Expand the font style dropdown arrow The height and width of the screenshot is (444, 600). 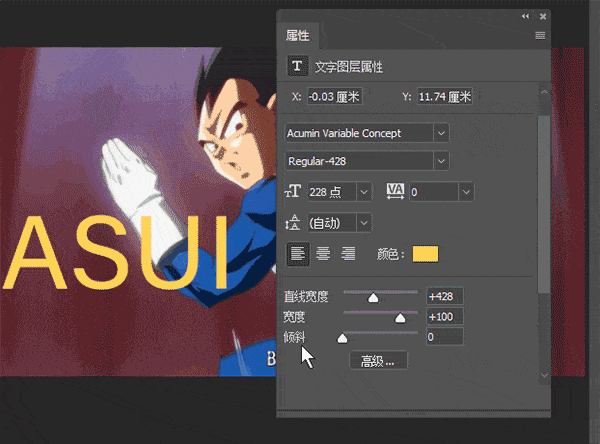[x=441, y=161]
